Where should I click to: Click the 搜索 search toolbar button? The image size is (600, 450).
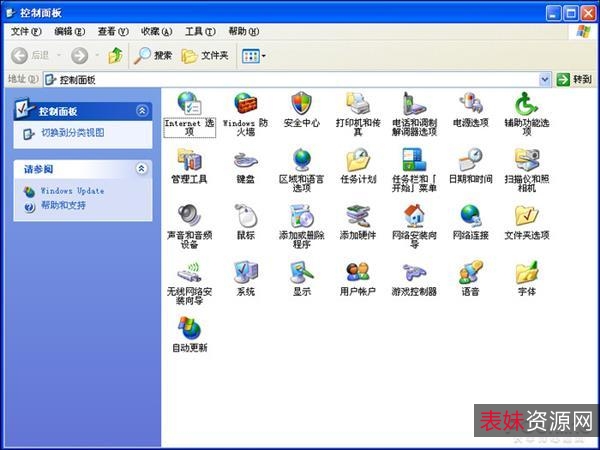153,56
